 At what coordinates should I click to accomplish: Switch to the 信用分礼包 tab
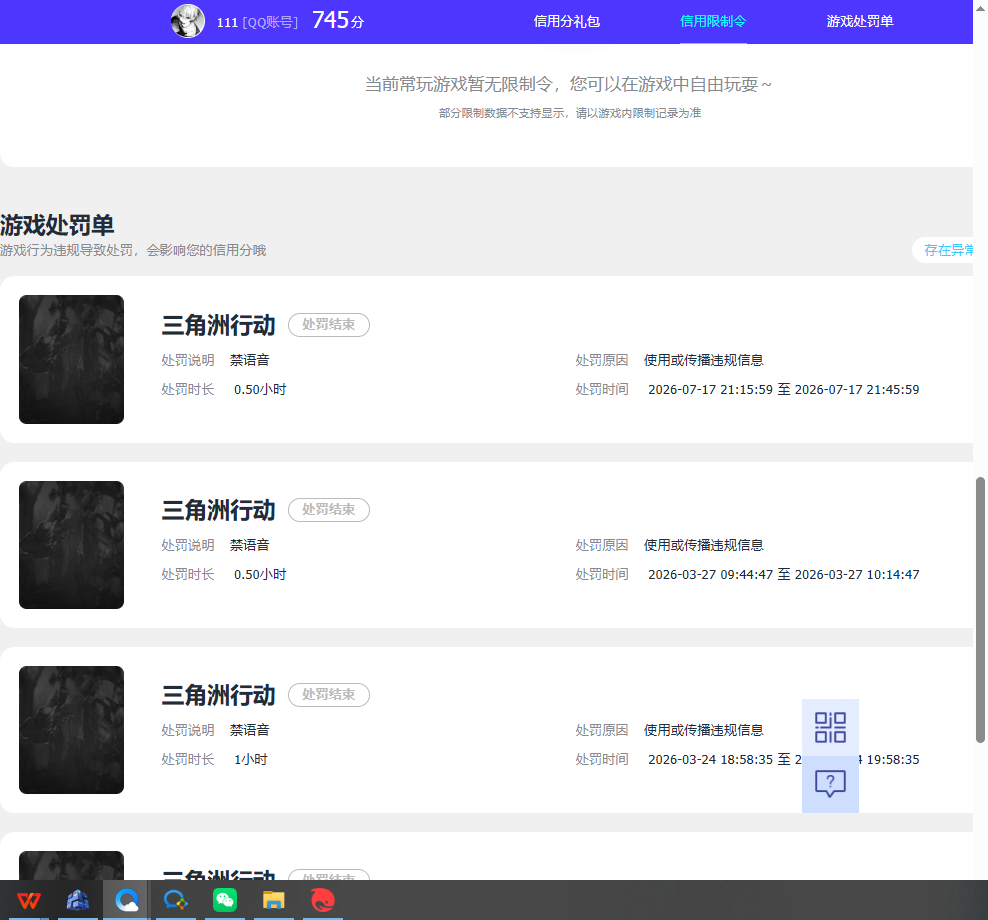[x=566, y=21]
